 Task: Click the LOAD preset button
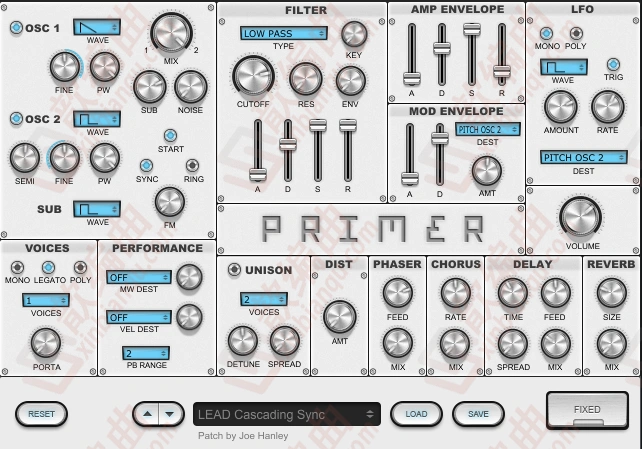pos(416,414)
